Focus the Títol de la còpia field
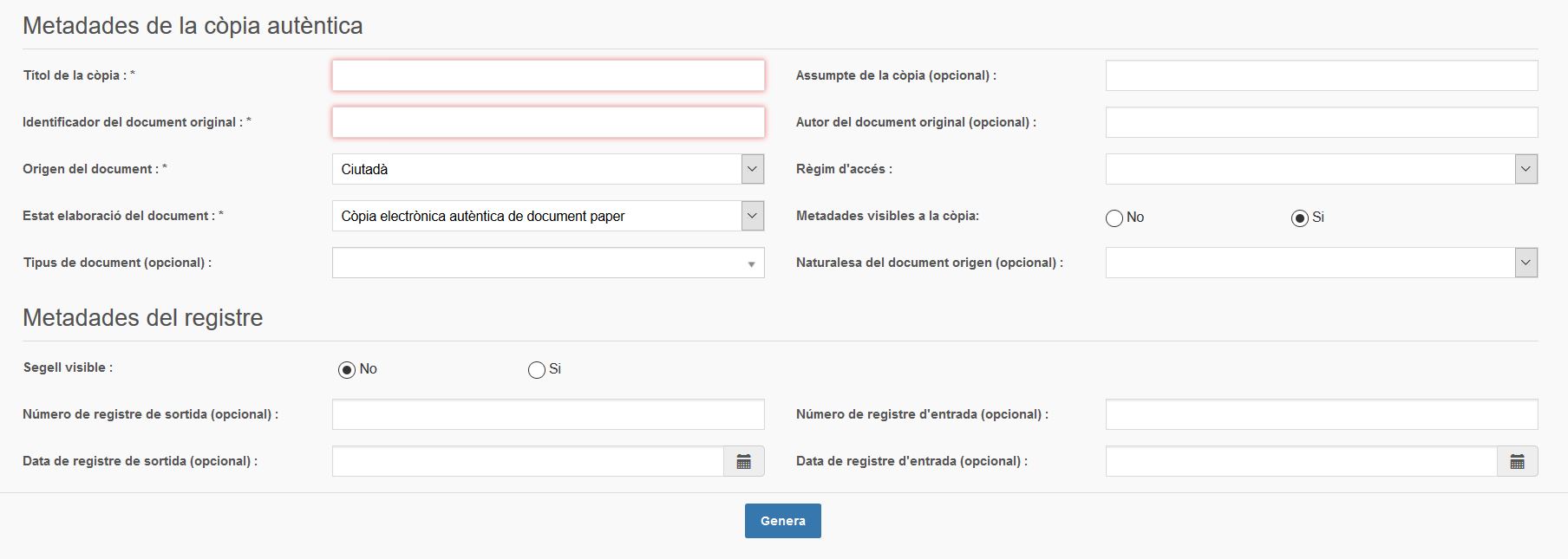Viewport: 1568px width, 559px height. click(548, 75)
